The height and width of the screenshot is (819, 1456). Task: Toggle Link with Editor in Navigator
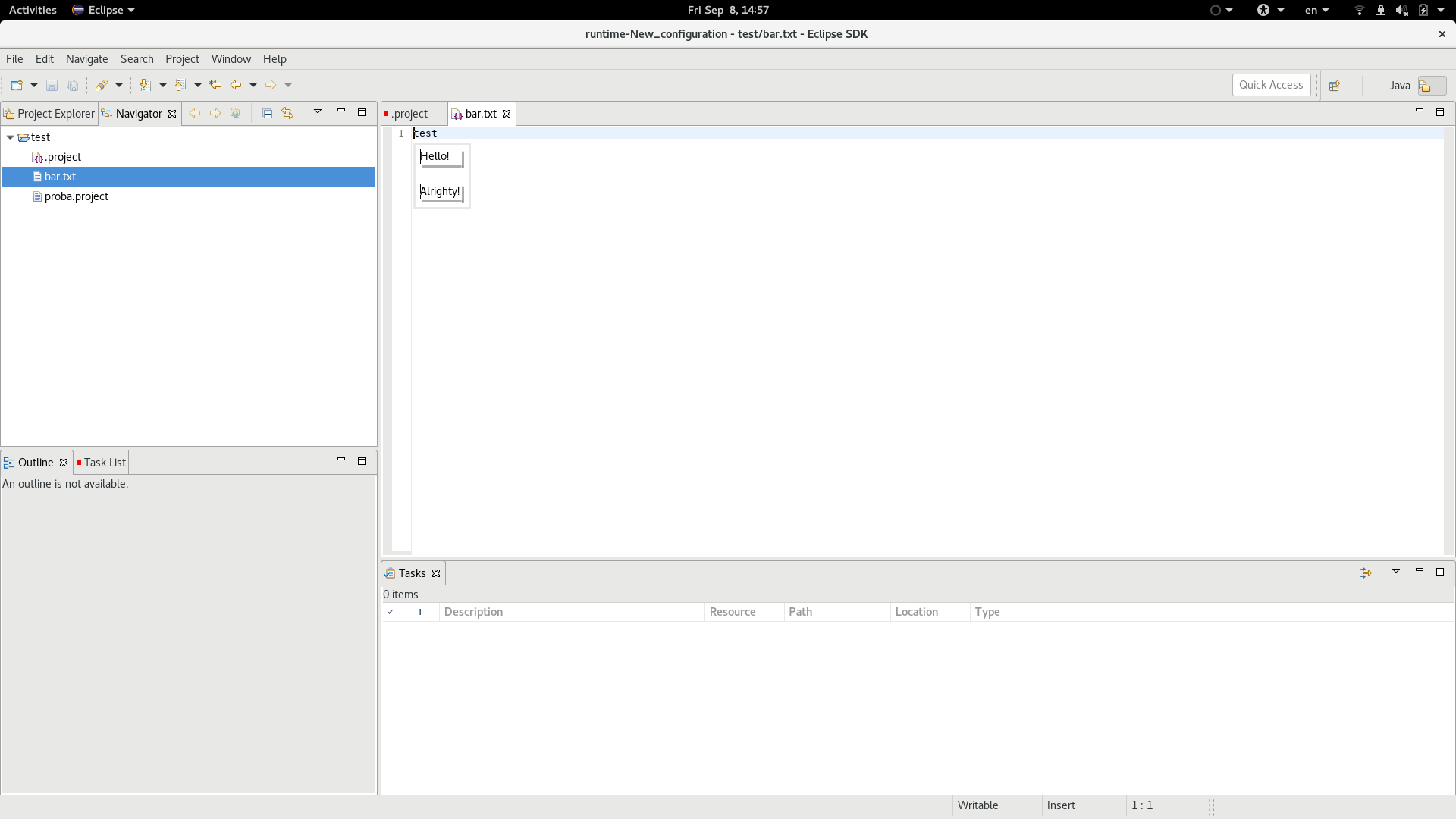tap(287, 113)
